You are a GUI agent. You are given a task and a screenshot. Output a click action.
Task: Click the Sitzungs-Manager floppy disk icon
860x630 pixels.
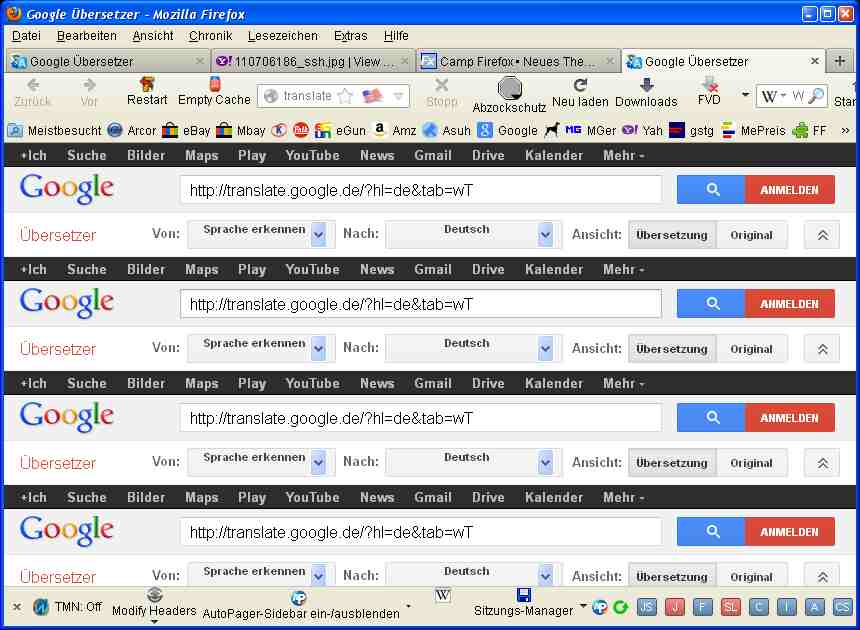[523, 596]
